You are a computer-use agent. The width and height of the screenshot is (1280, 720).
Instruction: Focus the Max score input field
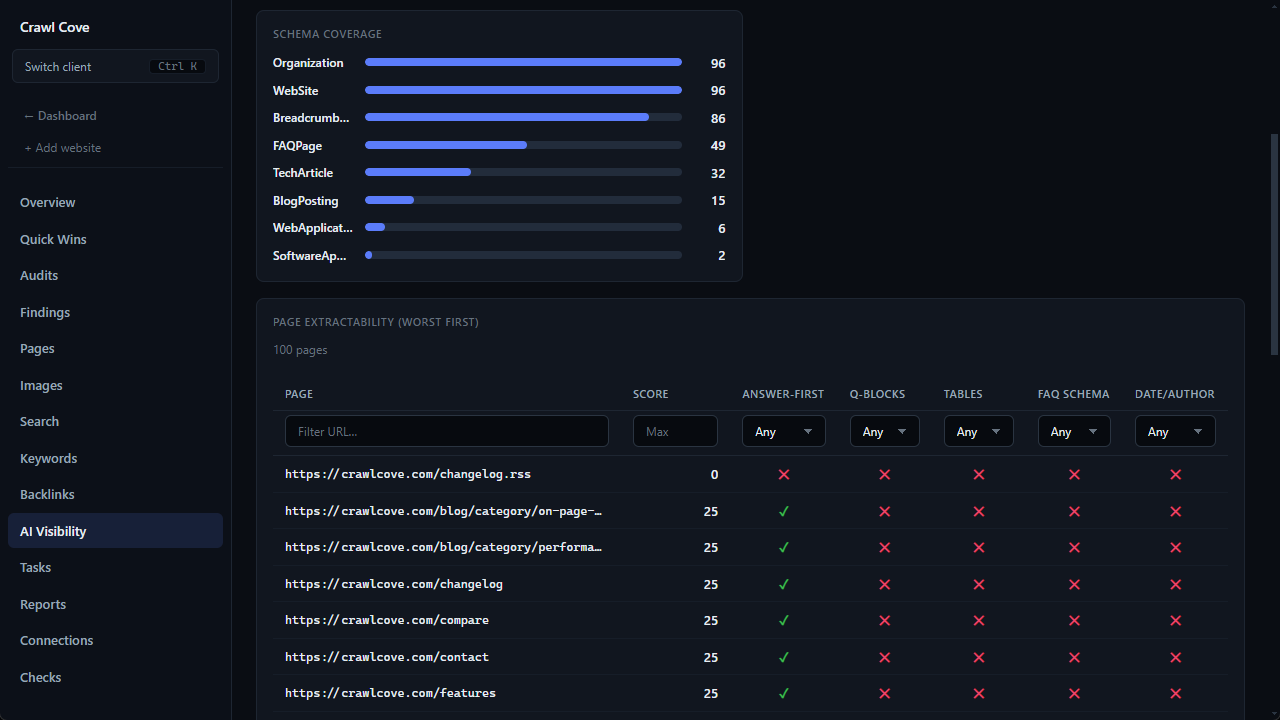coord(675,431)
